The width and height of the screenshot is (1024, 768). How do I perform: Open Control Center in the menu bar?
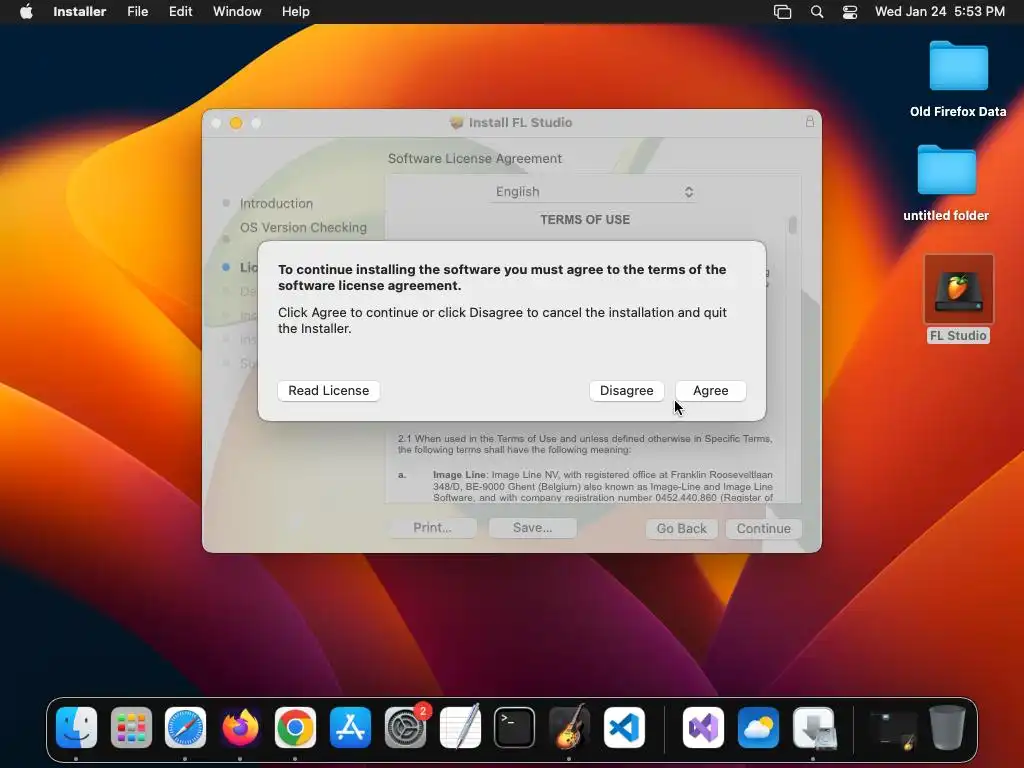tap(850, 12)
